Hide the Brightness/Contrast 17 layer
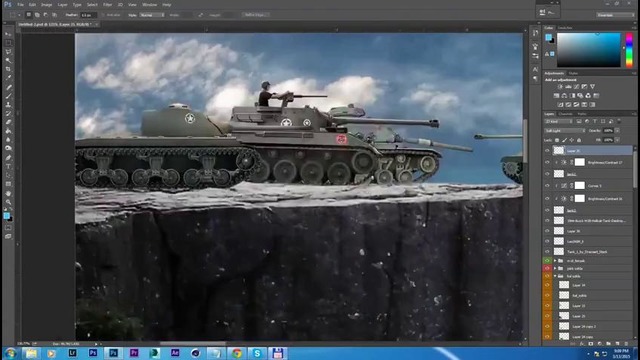 pos(547,162)
